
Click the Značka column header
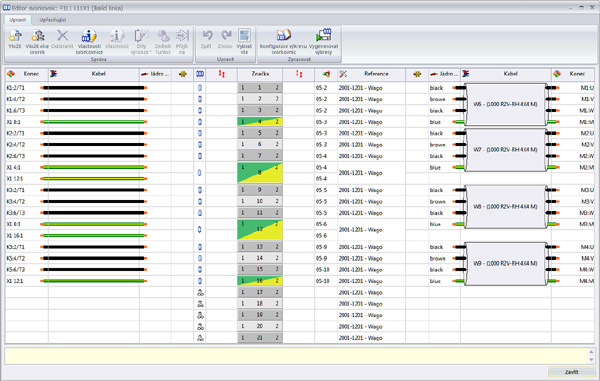coord(260,74)
